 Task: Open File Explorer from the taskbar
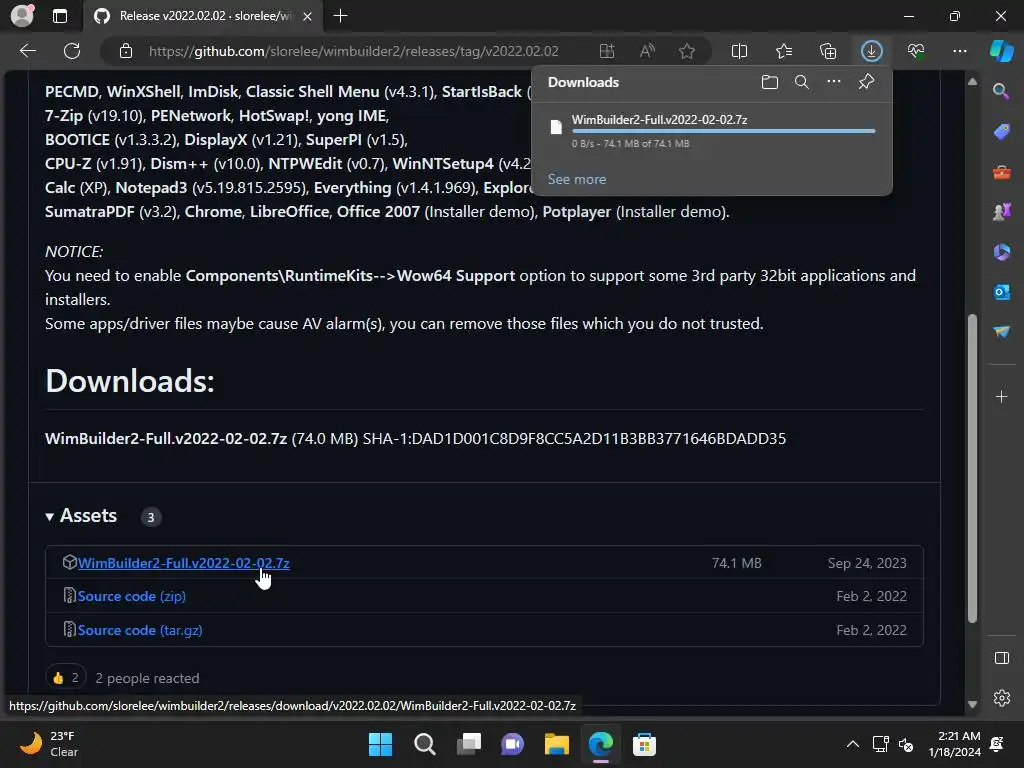(556, 744)
